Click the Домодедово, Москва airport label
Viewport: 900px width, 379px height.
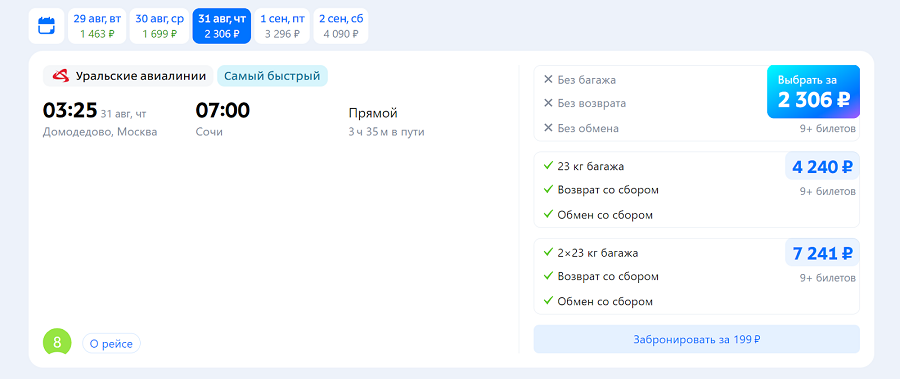point(100,132)
